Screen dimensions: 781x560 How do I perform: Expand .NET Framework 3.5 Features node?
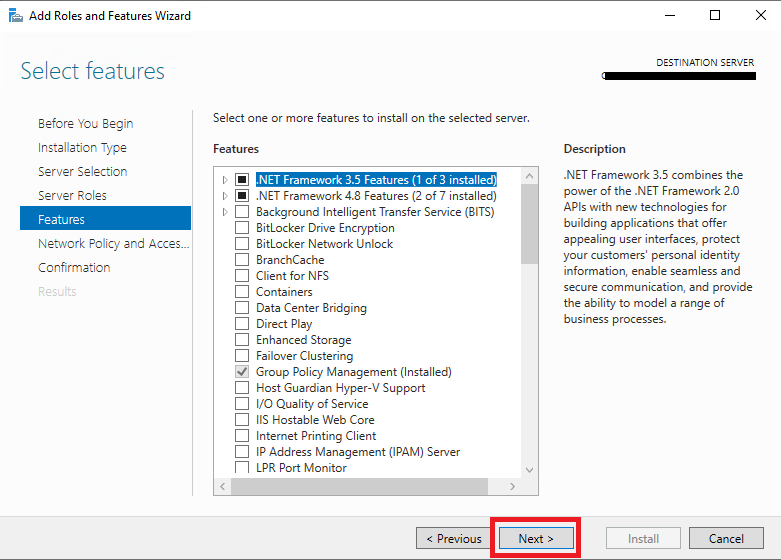tap(225, 180)
